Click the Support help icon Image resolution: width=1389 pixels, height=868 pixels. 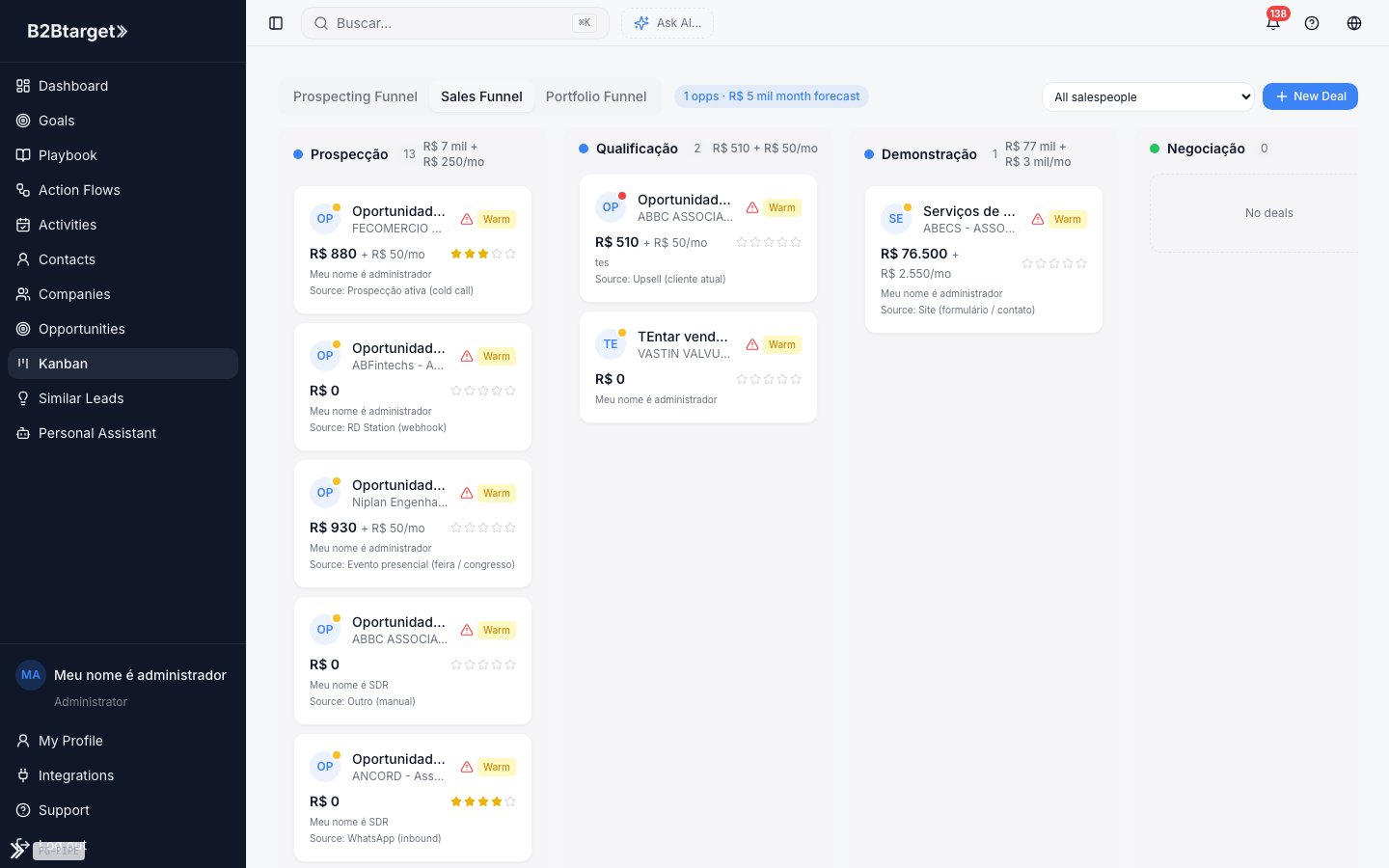coord(23,810)
